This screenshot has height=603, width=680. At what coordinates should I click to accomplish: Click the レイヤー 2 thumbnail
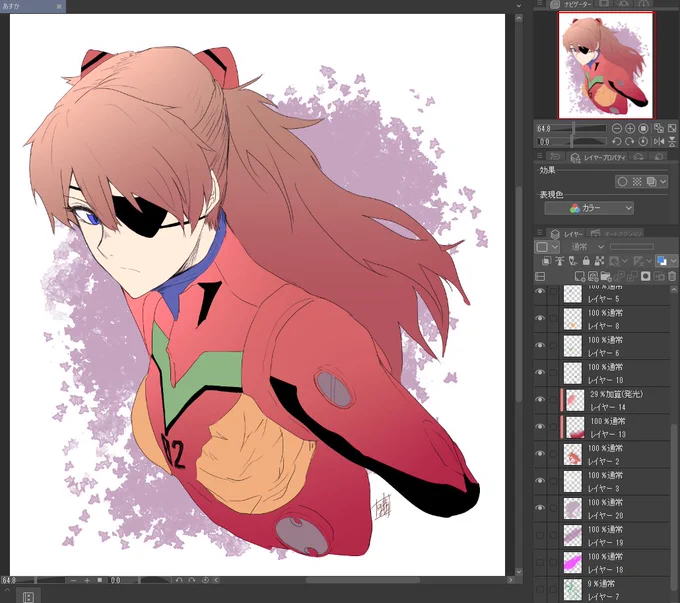pyautogui.click(x=572, y=454)
